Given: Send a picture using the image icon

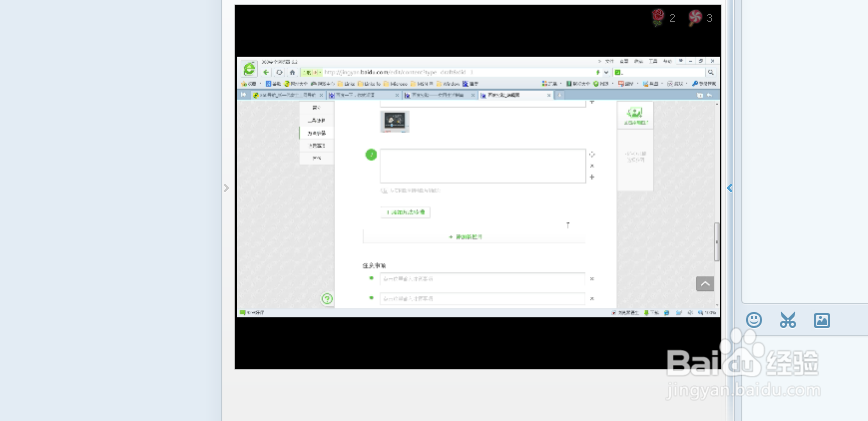Looking at the screenshot, I should pyautogui.click(x=822, y=320).
